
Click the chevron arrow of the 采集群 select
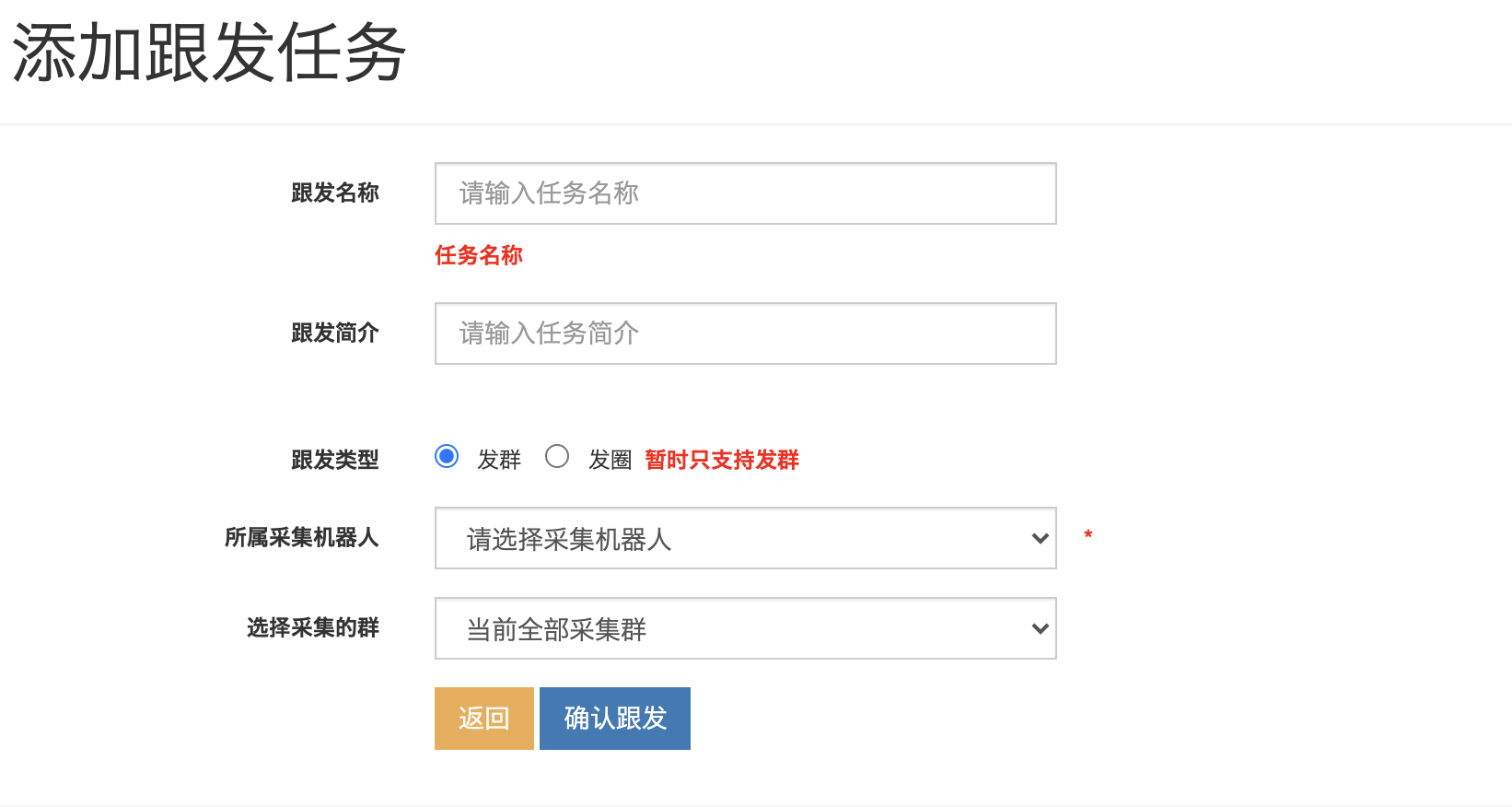tap(1040, 628)
